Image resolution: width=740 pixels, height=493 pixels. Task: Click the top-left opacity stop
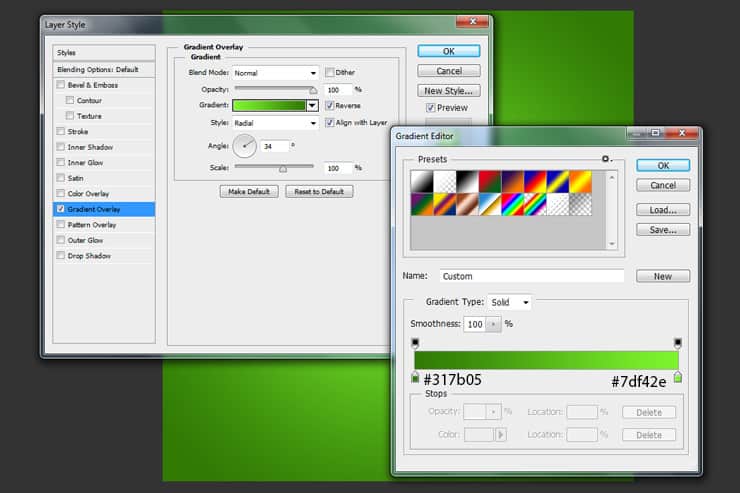tap(415, 343)
